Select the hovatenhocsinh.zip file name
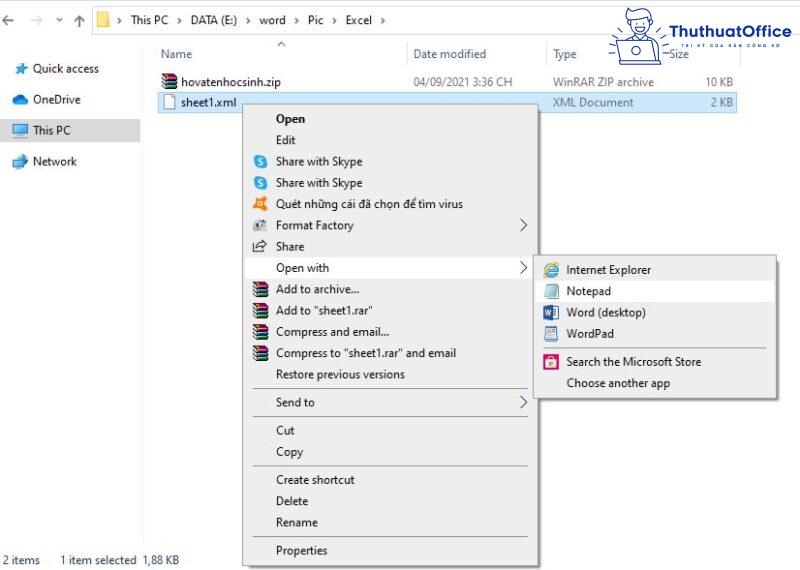 click(231, 82)
